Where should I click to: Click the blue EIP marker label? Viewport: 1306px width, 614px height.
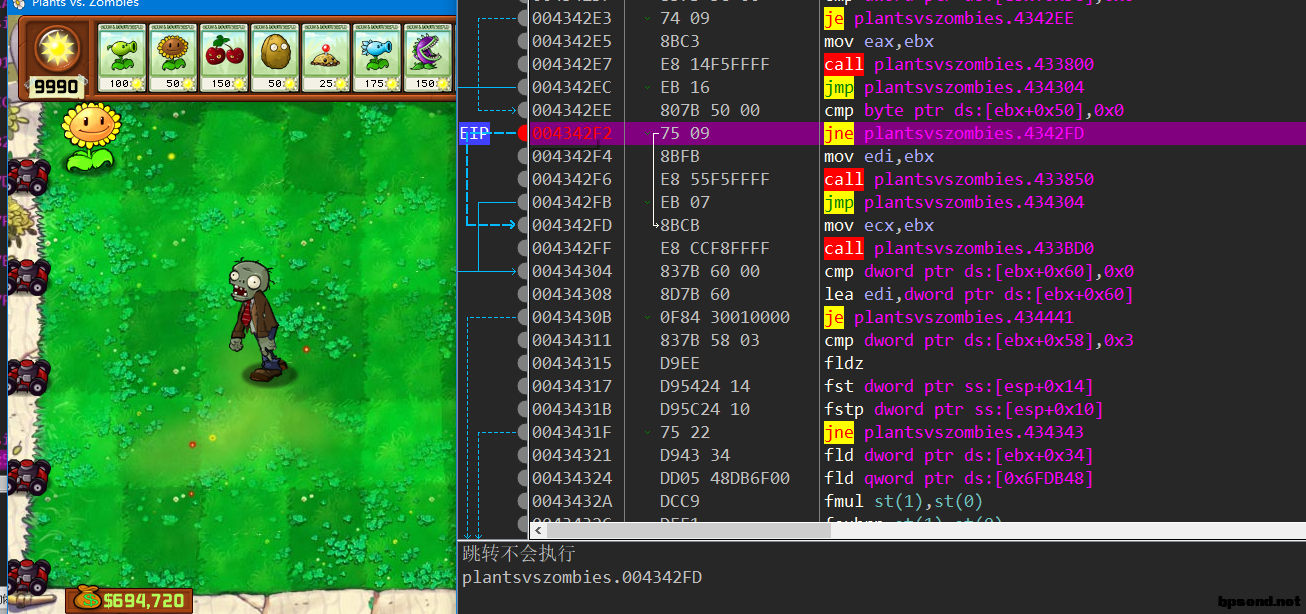[474, 133]
